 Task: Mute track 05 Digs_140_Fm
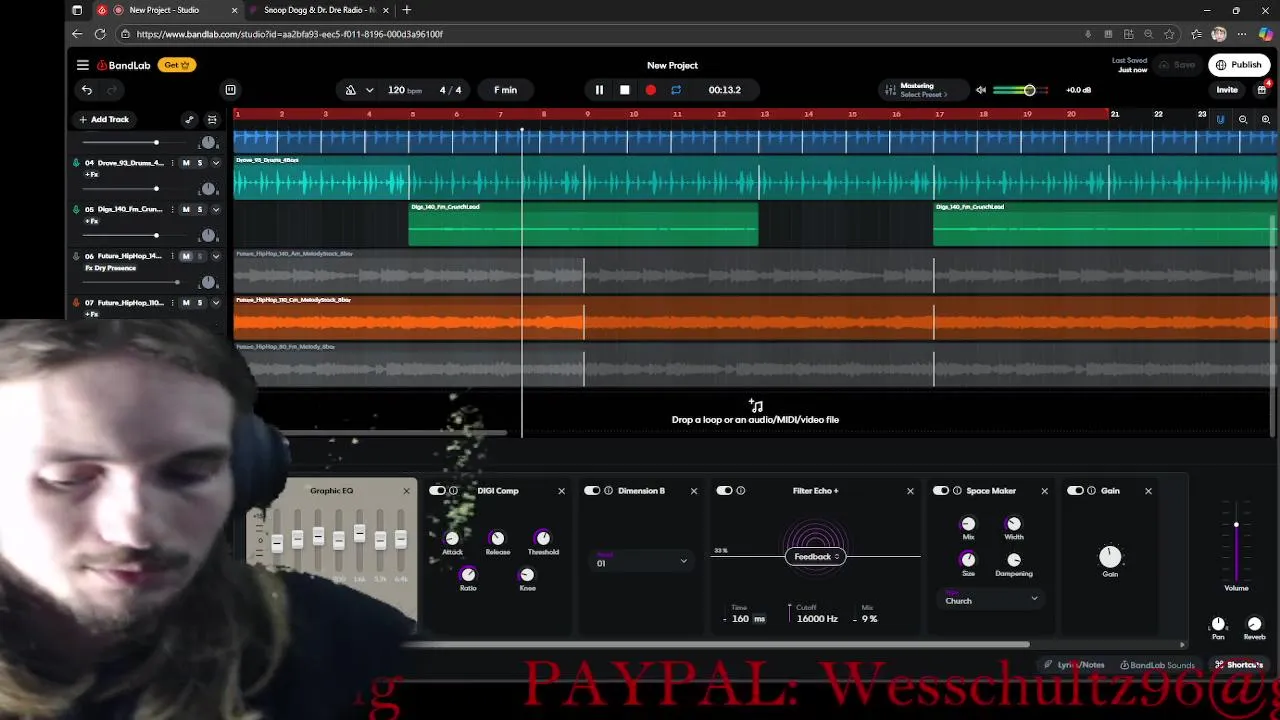(186, 210)
